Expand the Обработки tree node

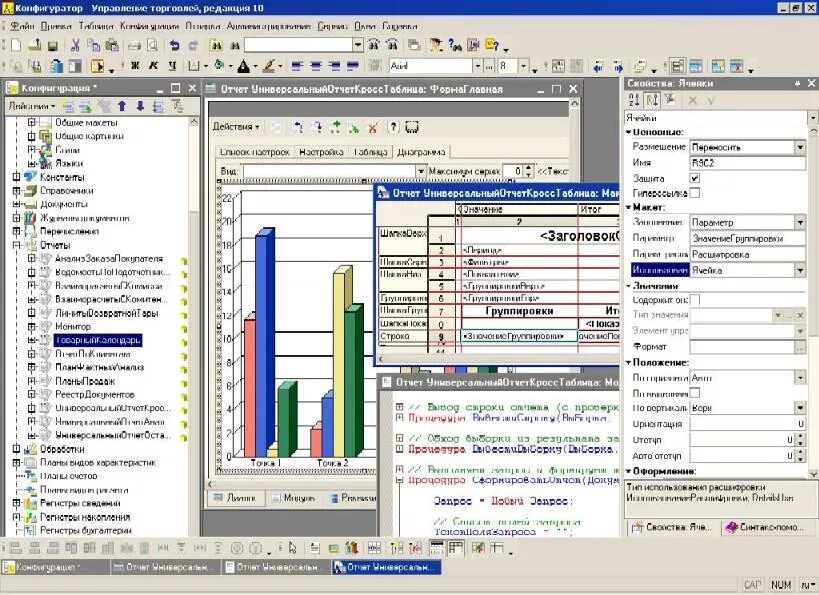16,449
